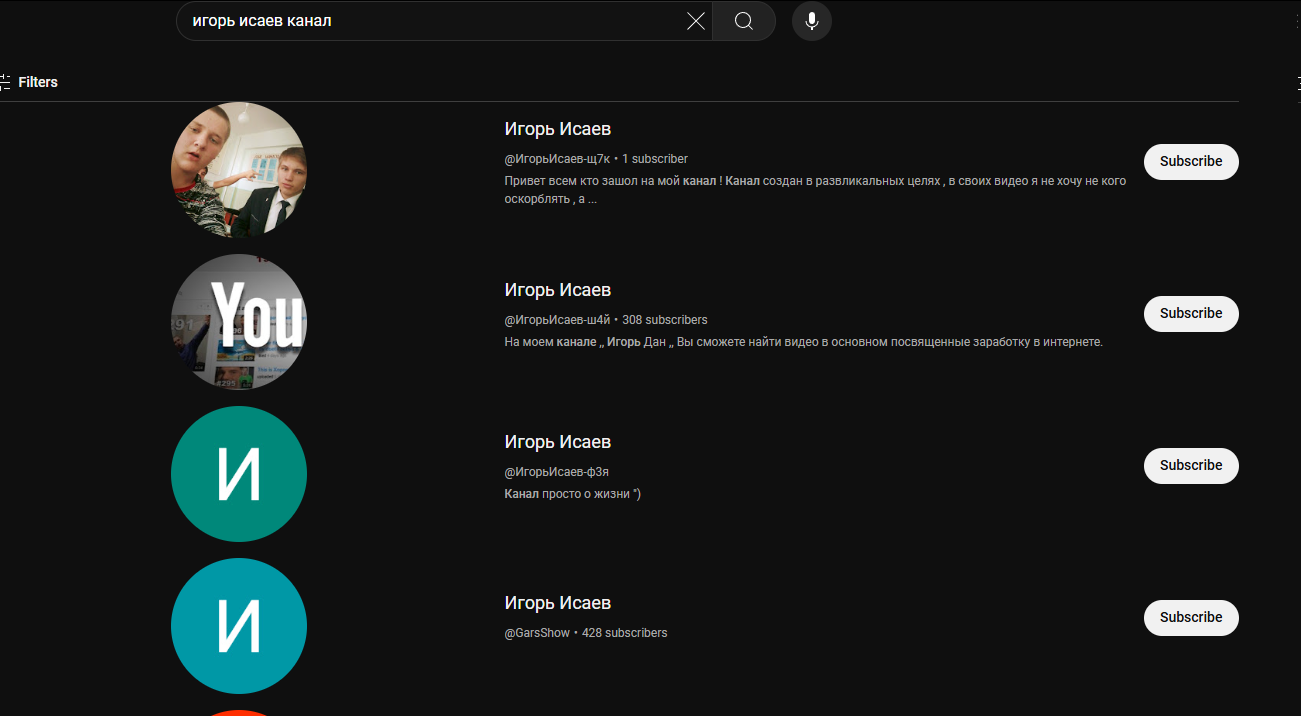The image size is (1301, 716).
Task: Open the Игорь Исаев title above @ИгорьИсаев-ф3я
Action: [558, 442]
